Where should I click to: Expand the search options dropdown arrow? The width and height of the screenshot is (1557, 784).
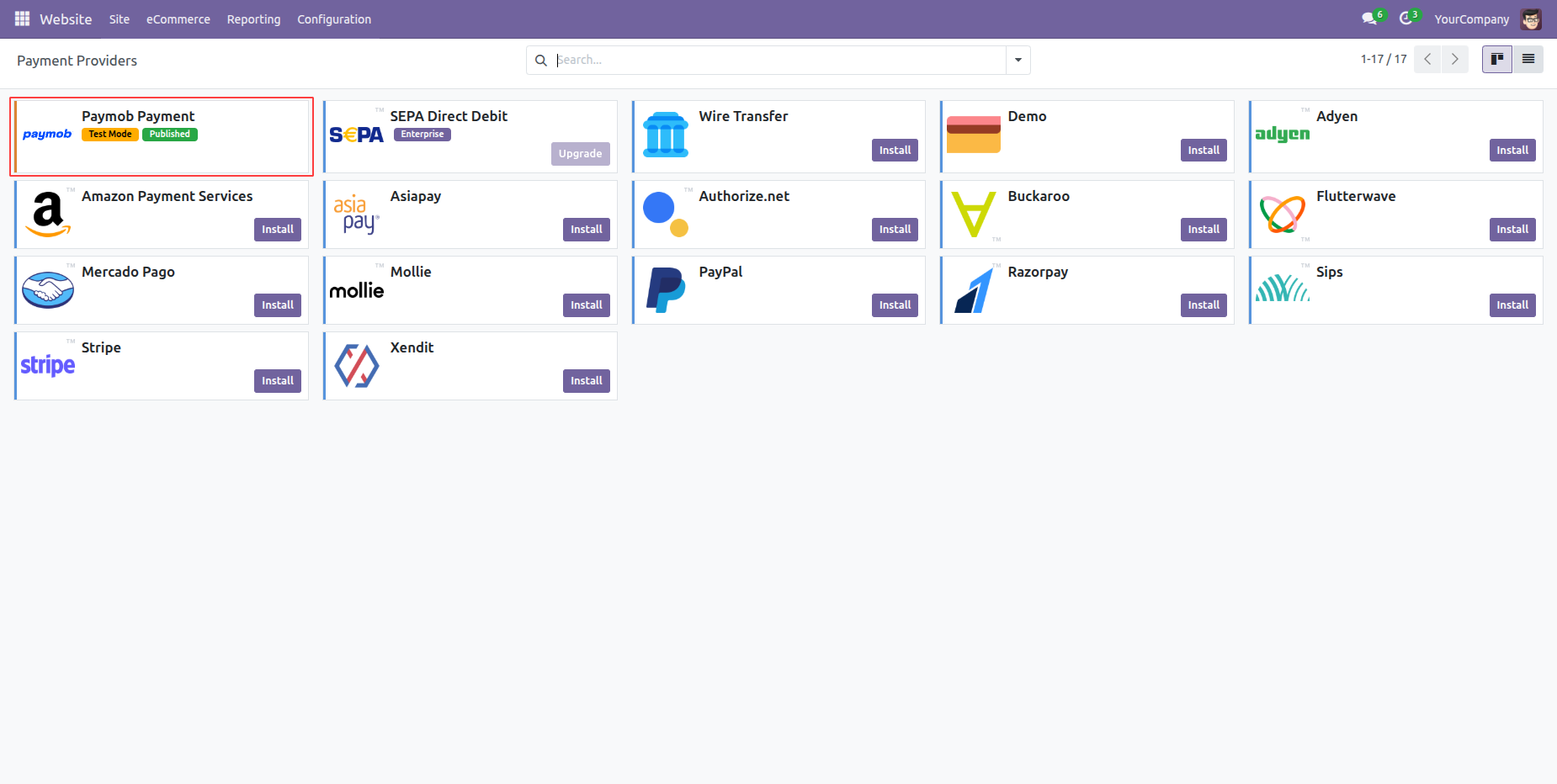click(x=1018, y=60)
